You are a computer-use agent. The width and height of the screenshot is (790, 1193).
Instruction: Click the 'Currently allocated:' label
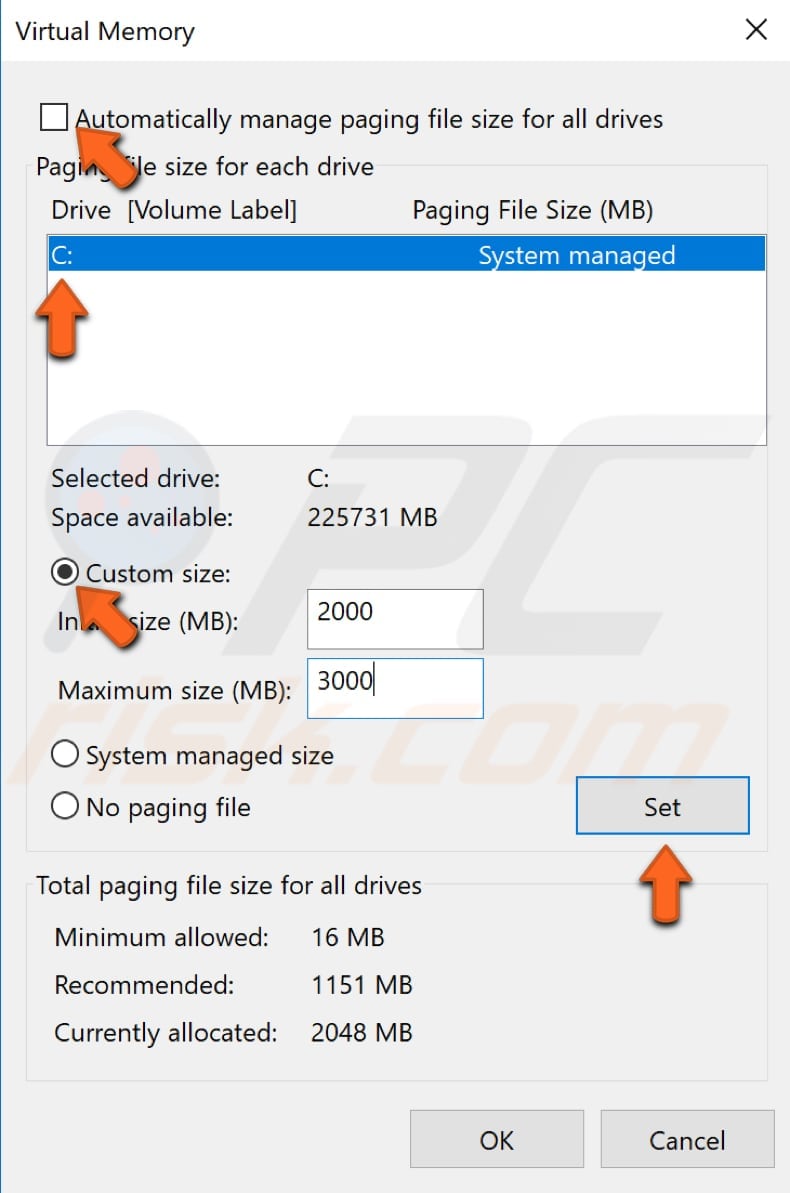[x=166, y=1032]
